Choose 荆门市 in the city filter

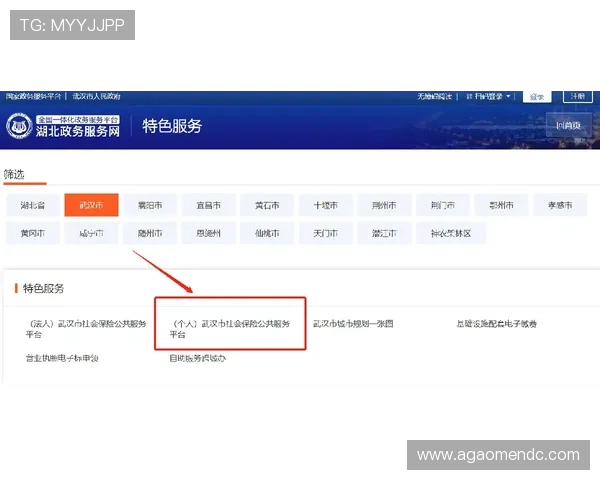point(443,205)
